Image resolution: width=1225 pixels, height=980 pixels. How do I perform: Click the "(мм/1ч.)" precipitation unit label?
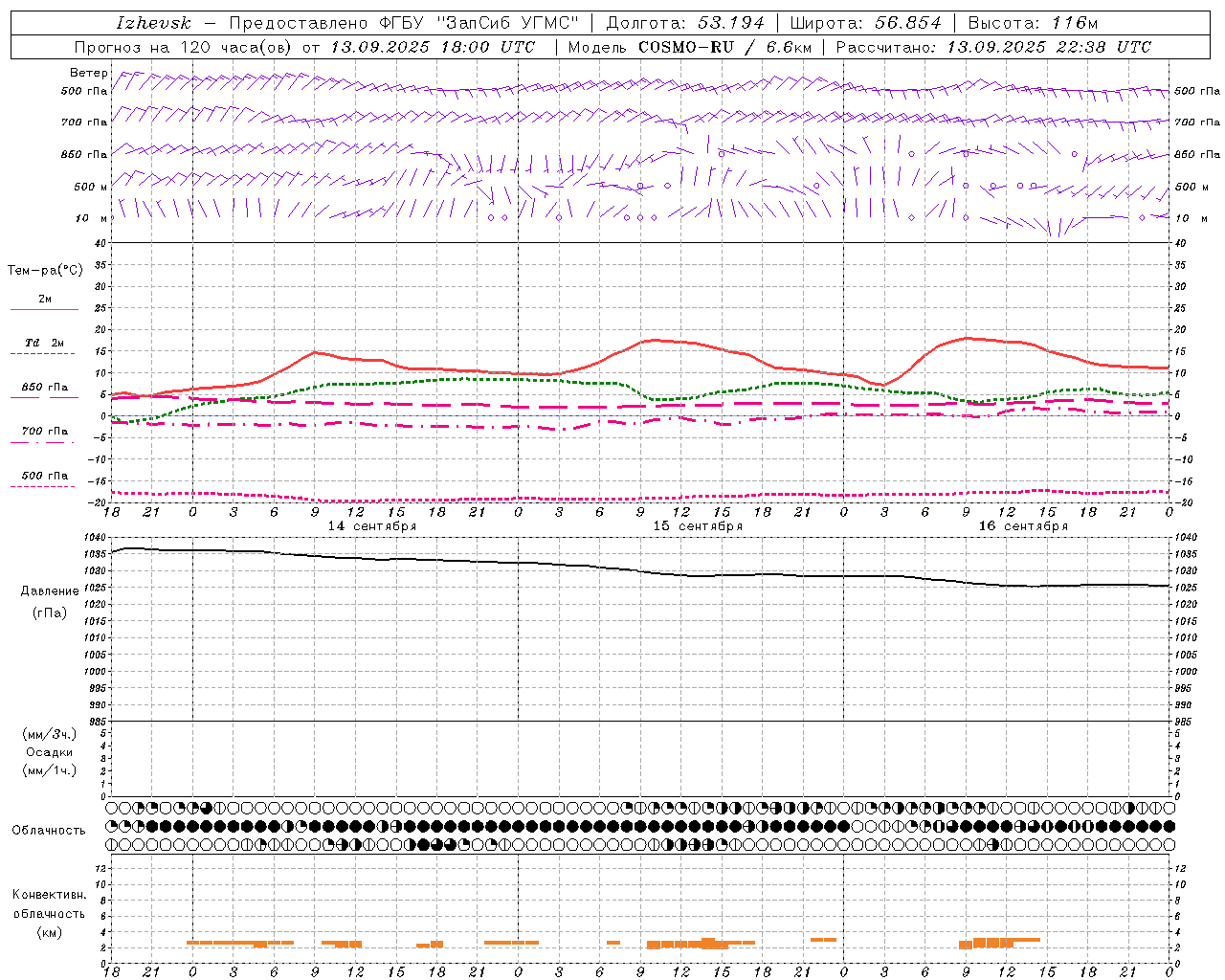coord(49,770)
